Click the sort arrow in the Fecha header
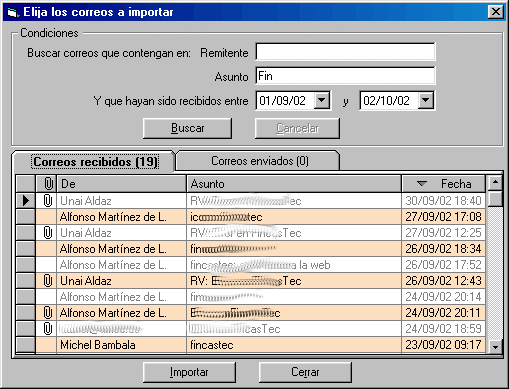 (422, 184)
